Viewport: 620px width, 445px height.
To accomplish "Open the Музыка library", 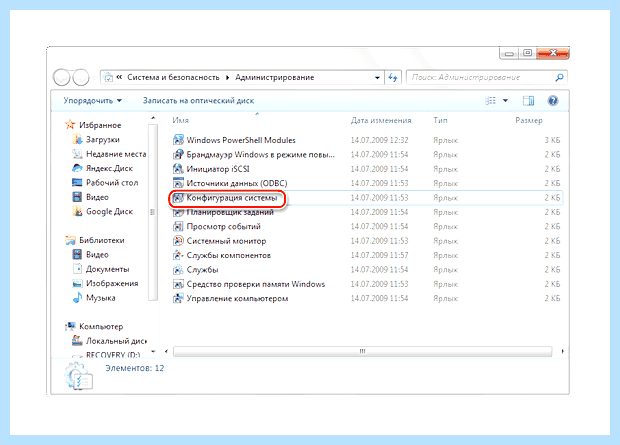I will 101,298.
